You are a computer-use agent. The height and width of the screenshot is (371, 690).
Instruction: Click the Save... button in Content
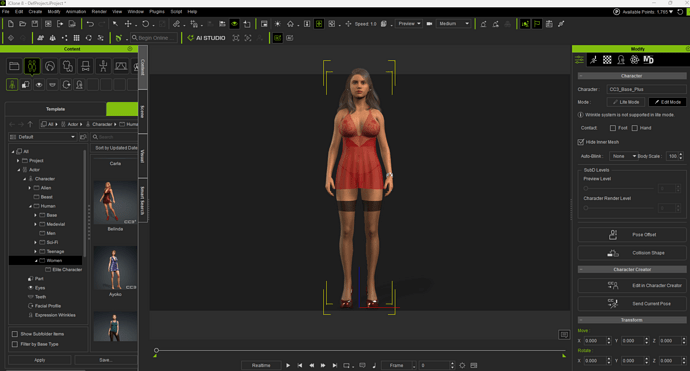pos(106,360)
